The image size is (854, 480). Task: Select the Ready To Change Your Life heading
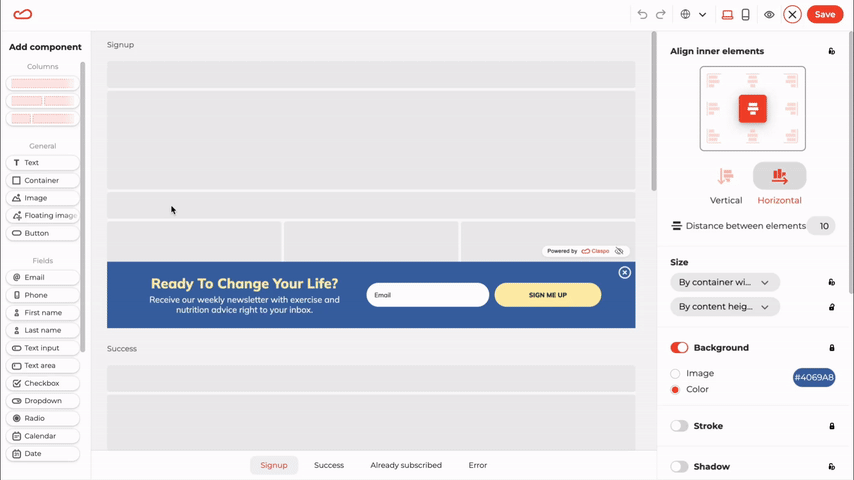245,284
